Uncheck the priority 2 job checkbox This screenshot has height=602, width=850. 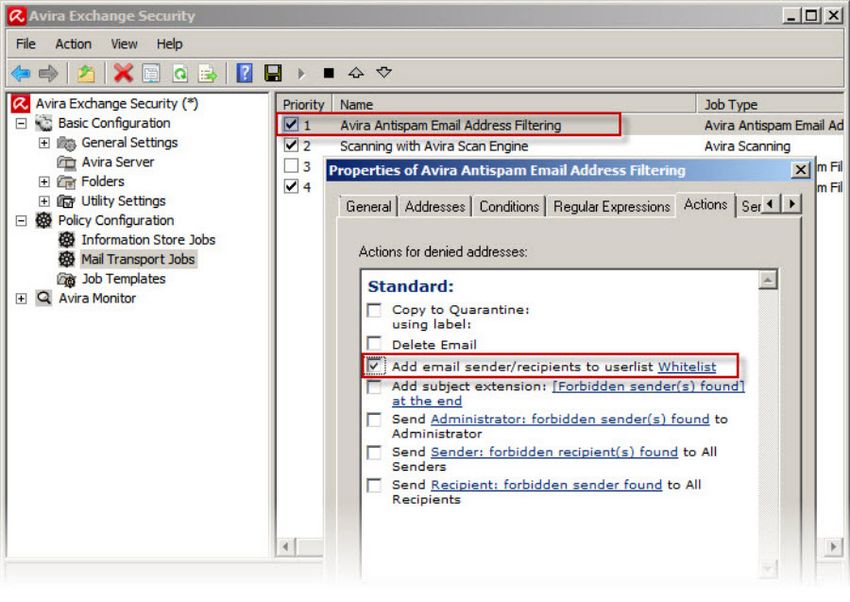tap(291, 145)
